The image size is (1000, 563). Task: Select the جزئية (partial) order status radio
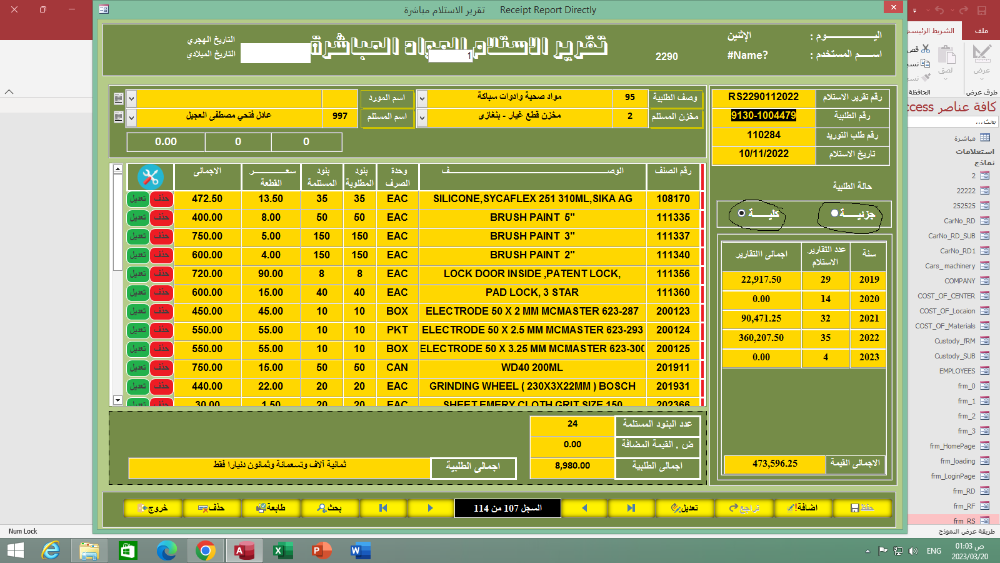pyautogui.click(x=834, y=213)
